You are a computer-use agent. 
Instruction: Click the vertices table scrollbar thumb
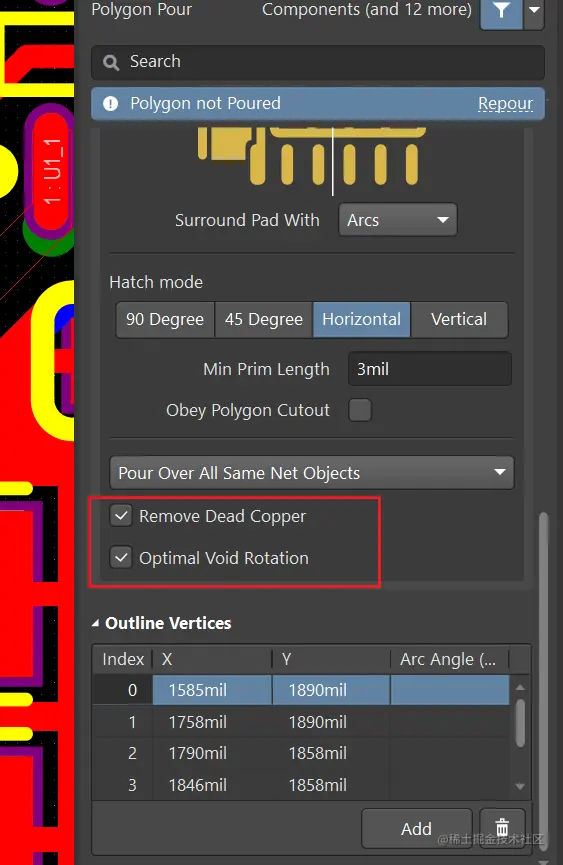(520, 723)
